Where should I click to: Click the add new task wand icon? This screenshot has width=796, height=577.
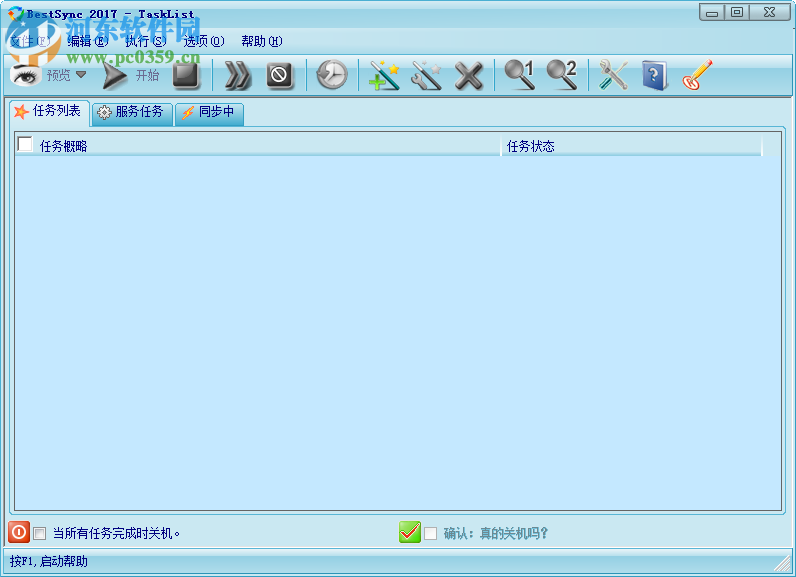384,75
